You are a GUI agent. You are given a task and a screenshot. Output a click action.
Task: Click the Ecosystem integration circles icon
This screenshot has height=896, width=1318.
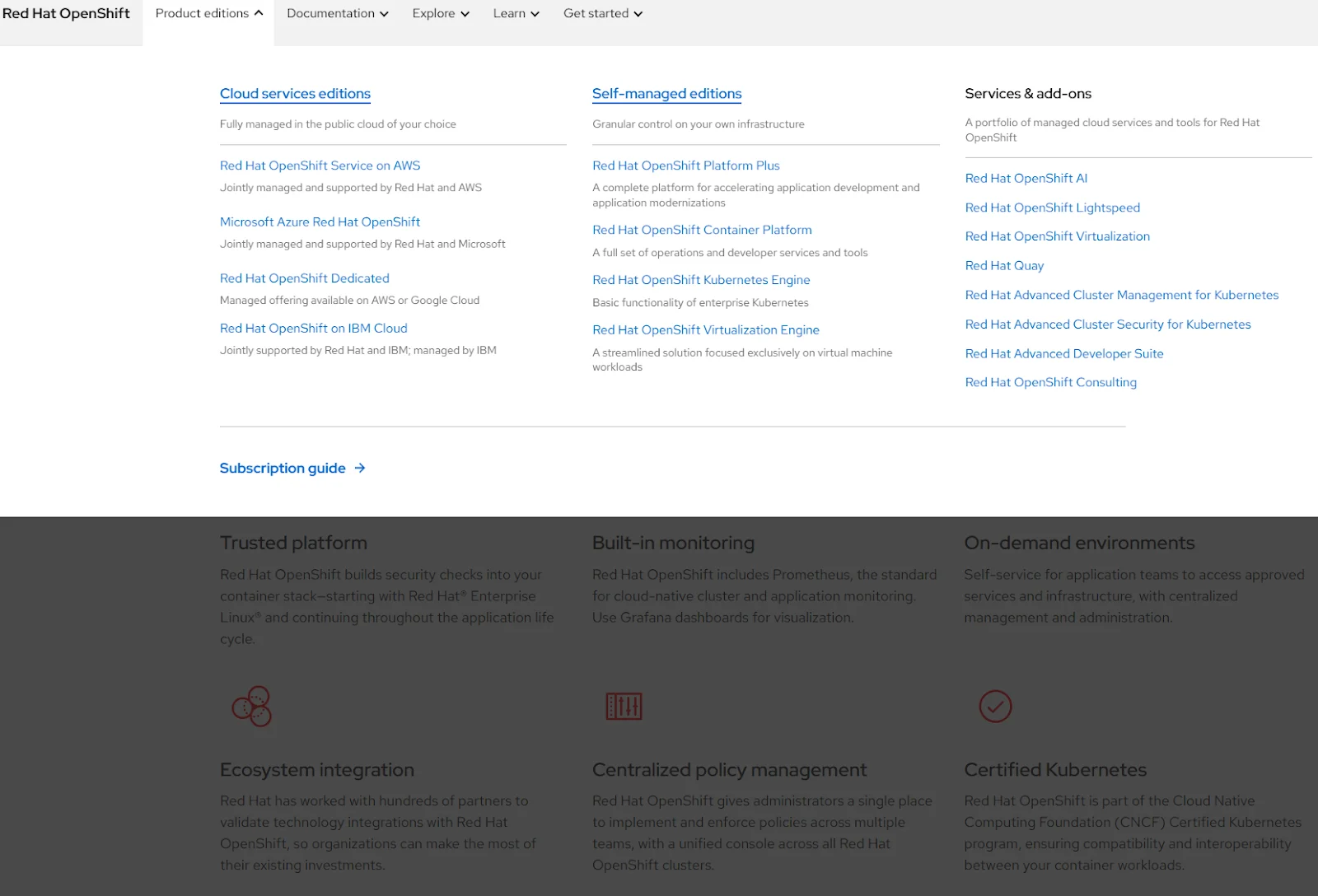click(x=252, y=706)
